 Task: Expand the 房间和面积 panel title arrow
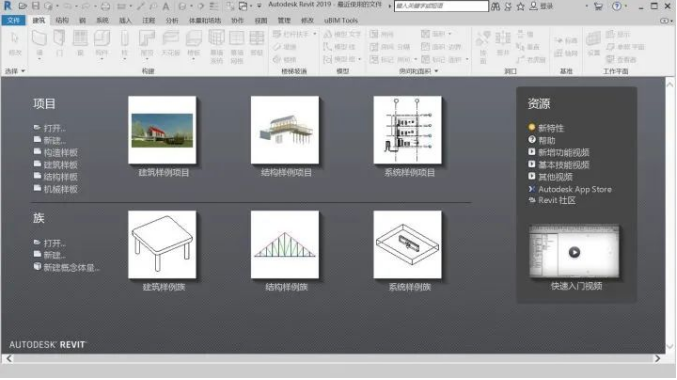click(x=437, y=71)
